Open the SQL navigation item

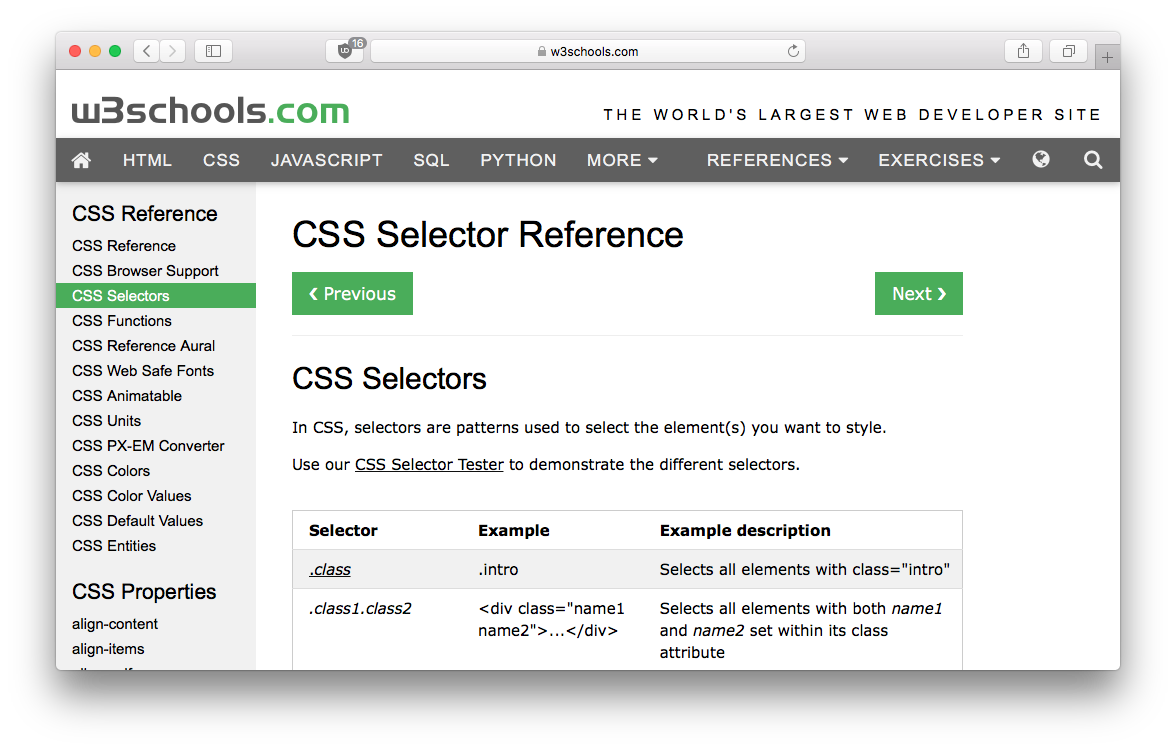tap(431, 160)
